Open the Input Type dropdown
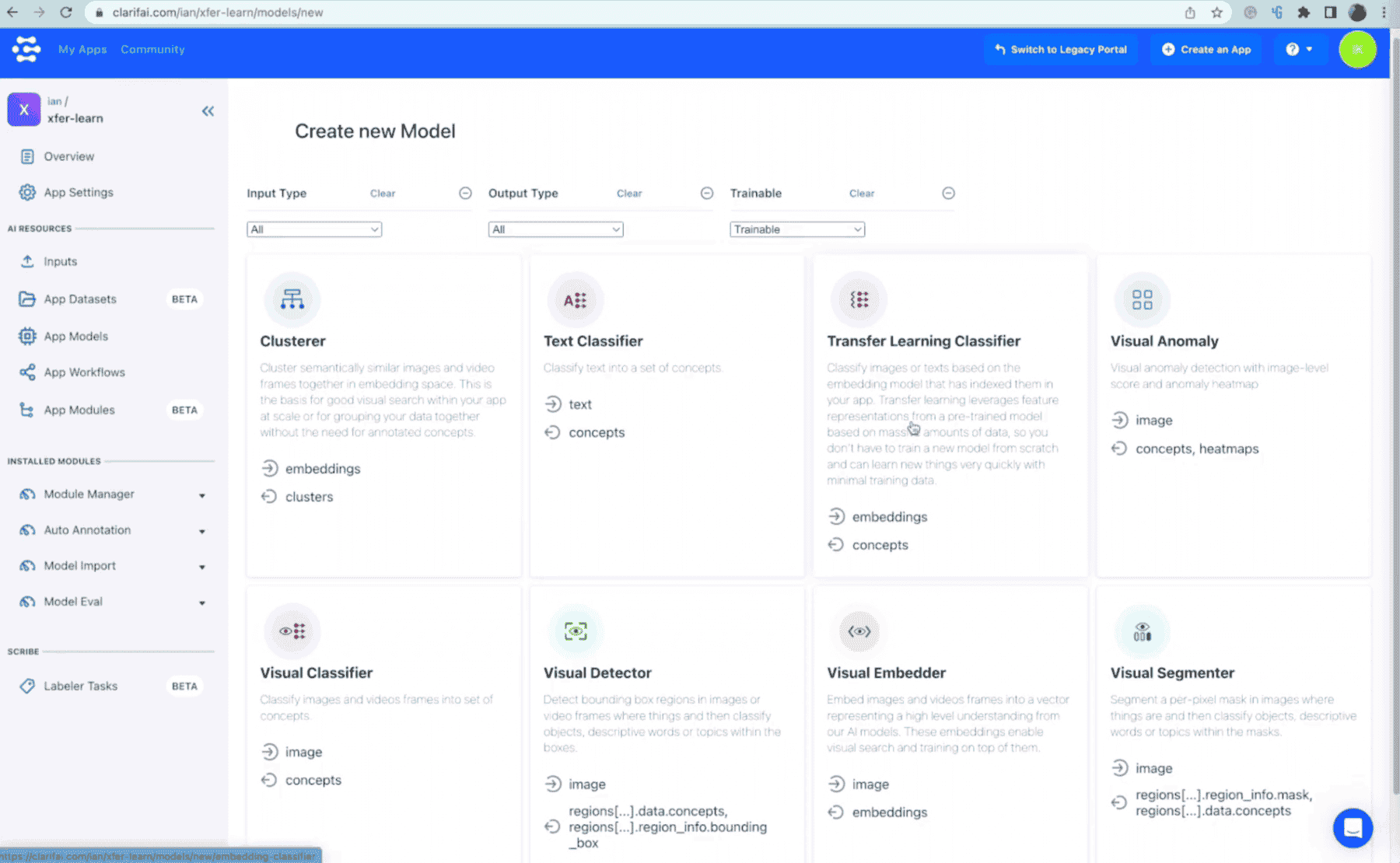The height and width of the screenshot is (863, 1400). [314, 229]
